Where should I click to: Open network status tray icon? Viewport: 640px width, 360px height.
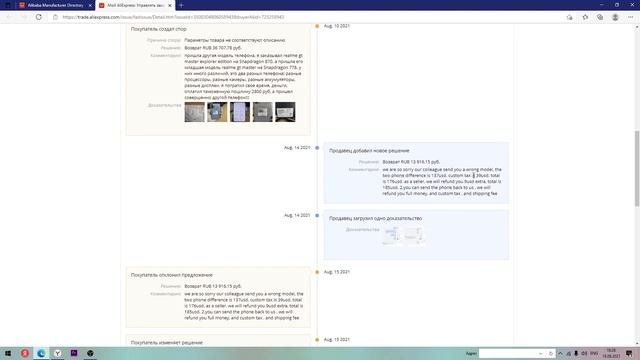point(569,353)
